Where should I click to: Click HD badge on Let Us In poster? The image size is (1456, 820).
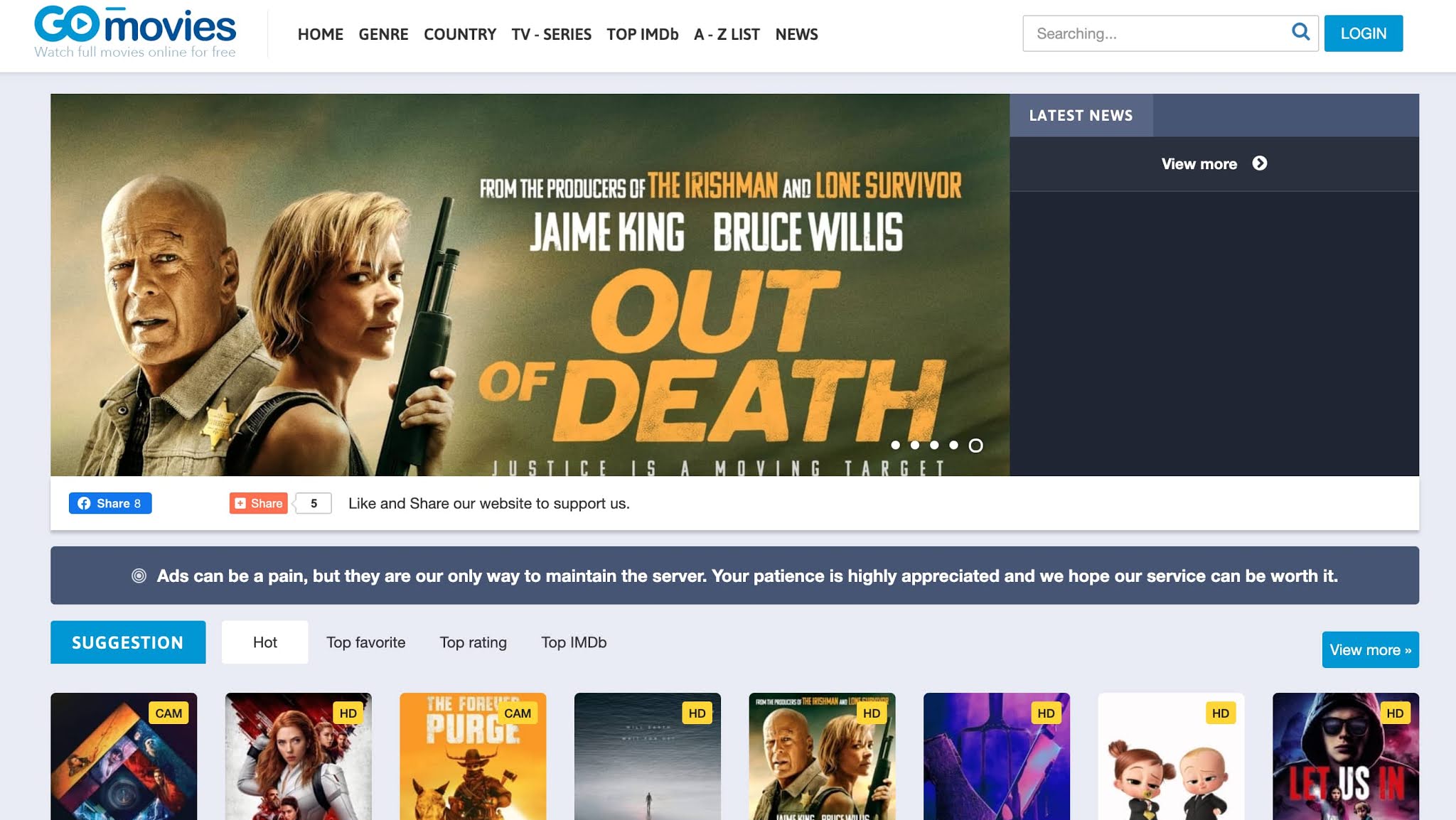1394,713
